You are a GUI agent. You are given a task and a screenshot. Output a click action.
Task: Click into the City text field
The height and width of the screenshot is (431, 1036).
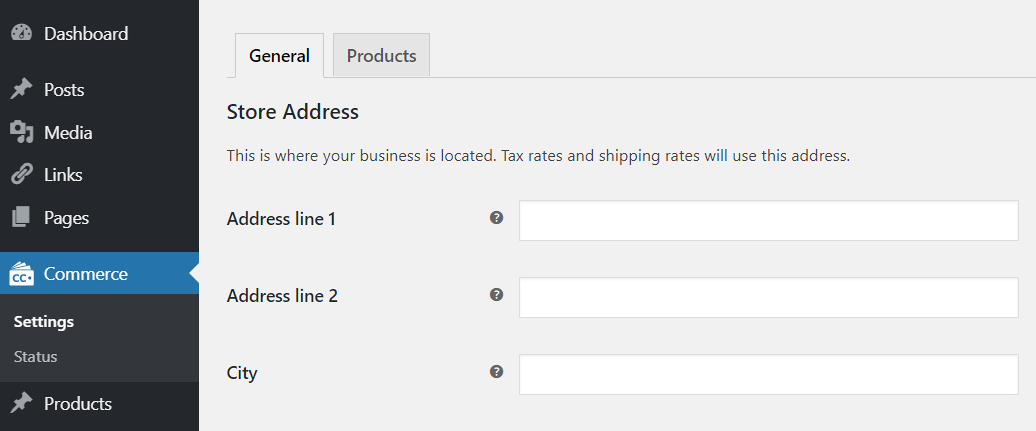(x=768, y=374)
